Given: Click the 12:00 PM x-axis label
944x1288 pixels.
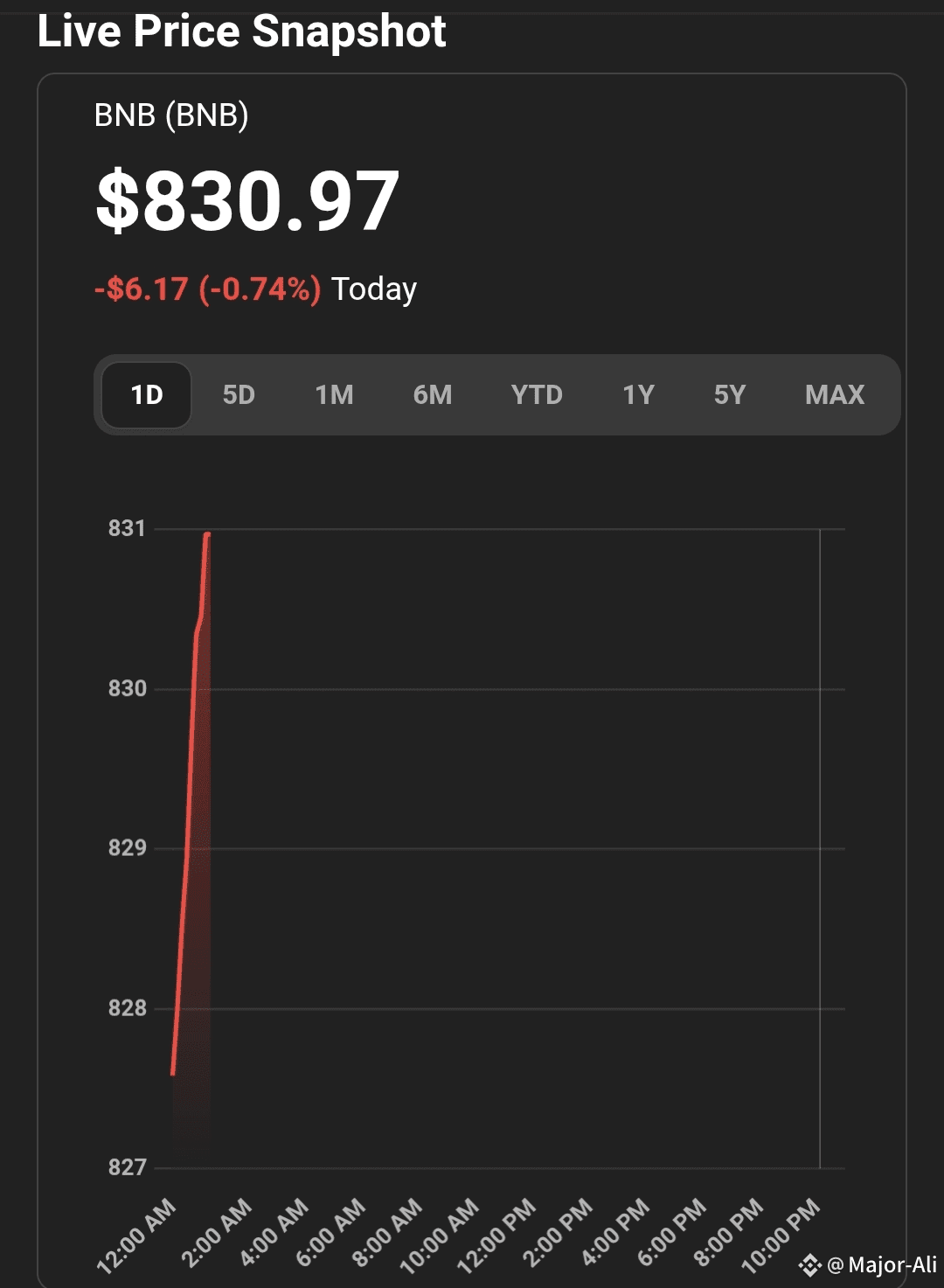Looking at the screenshot, I should click(497, 1236).
